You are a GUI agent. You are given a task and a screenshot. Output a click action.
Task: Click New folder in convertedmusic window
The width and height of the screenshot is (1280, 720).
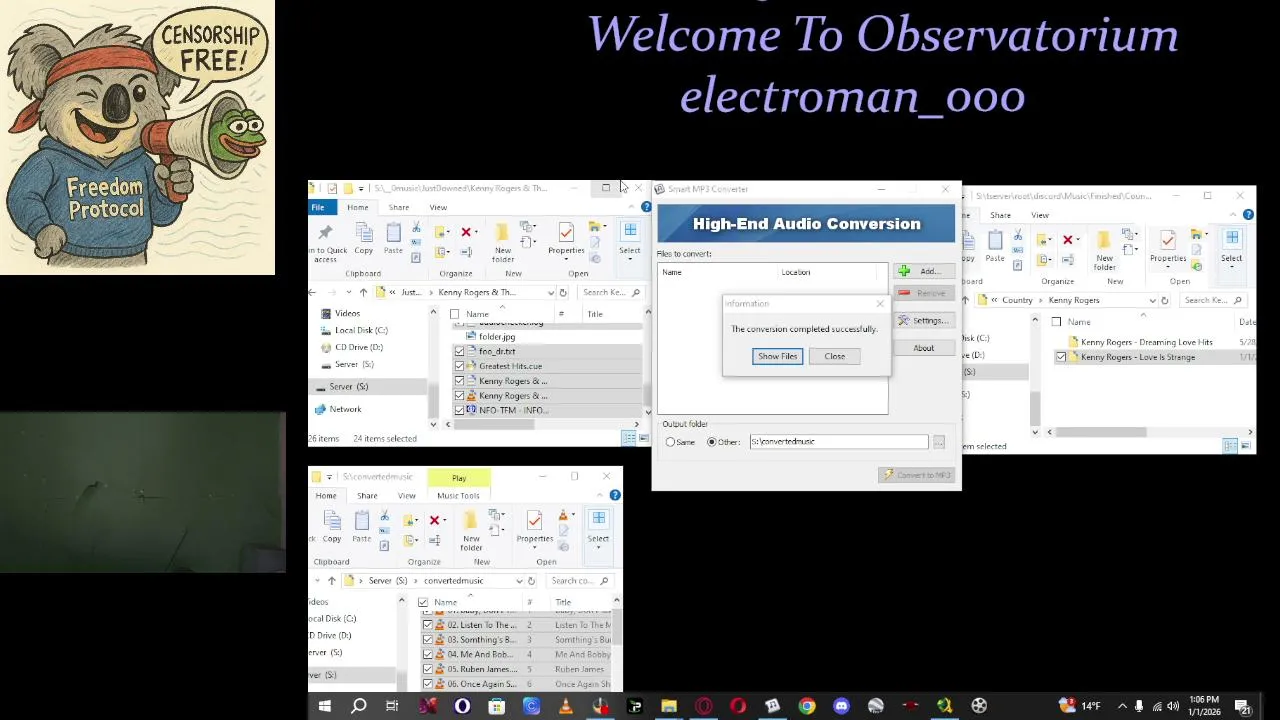pyautogui.click(x=471, y=531)
